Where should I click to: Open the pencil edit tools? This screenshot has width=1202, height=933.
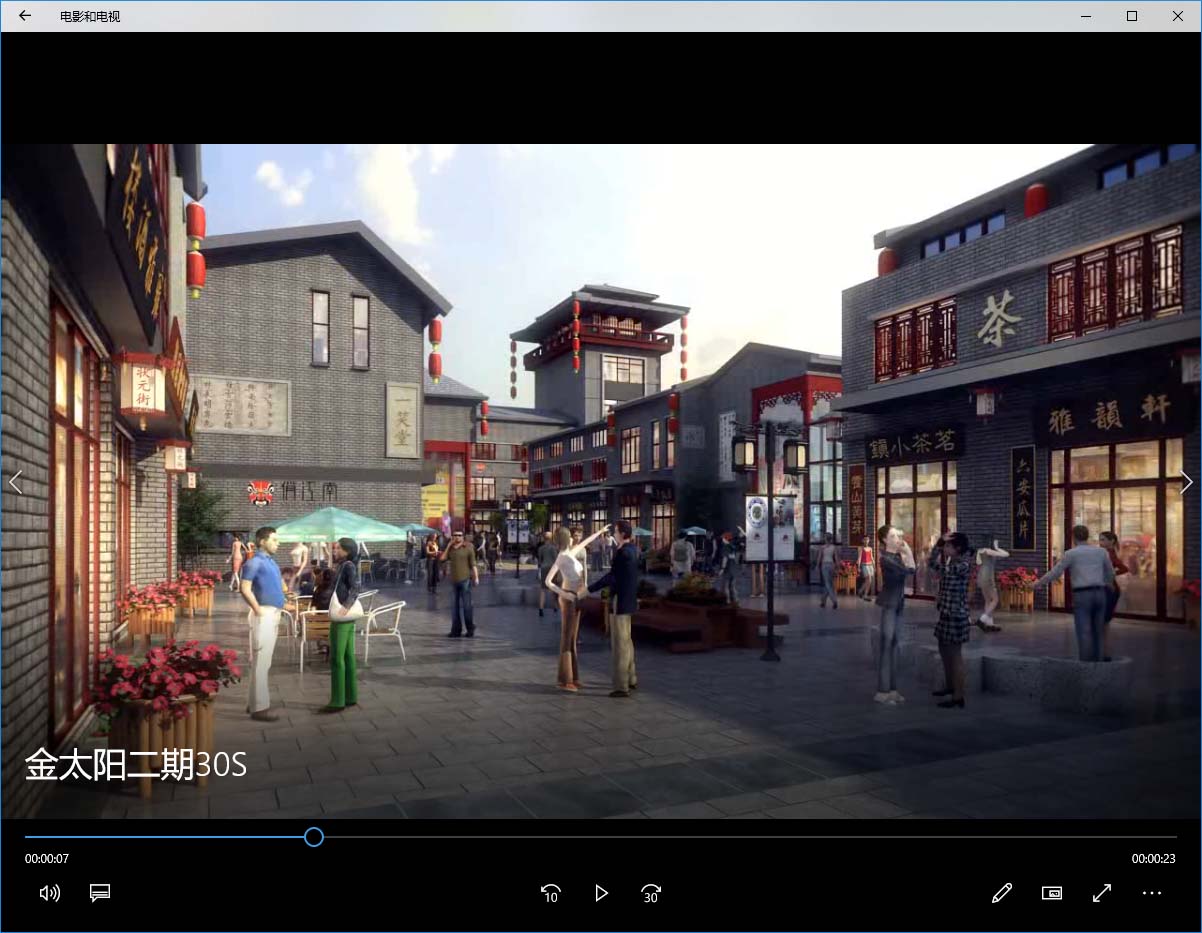coord(1002,893)
